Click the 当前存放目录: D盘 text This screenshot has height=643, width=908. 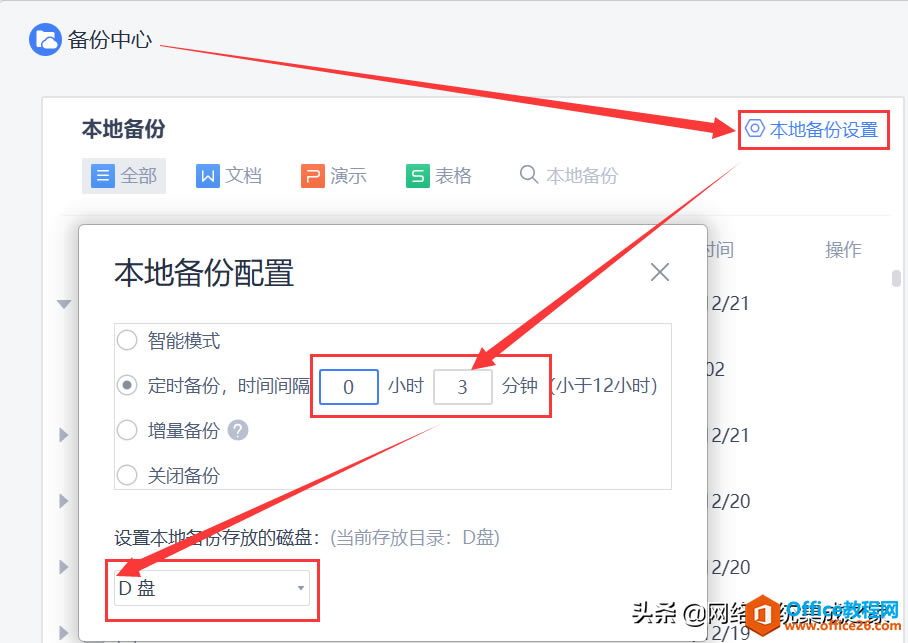click(415, 538)
